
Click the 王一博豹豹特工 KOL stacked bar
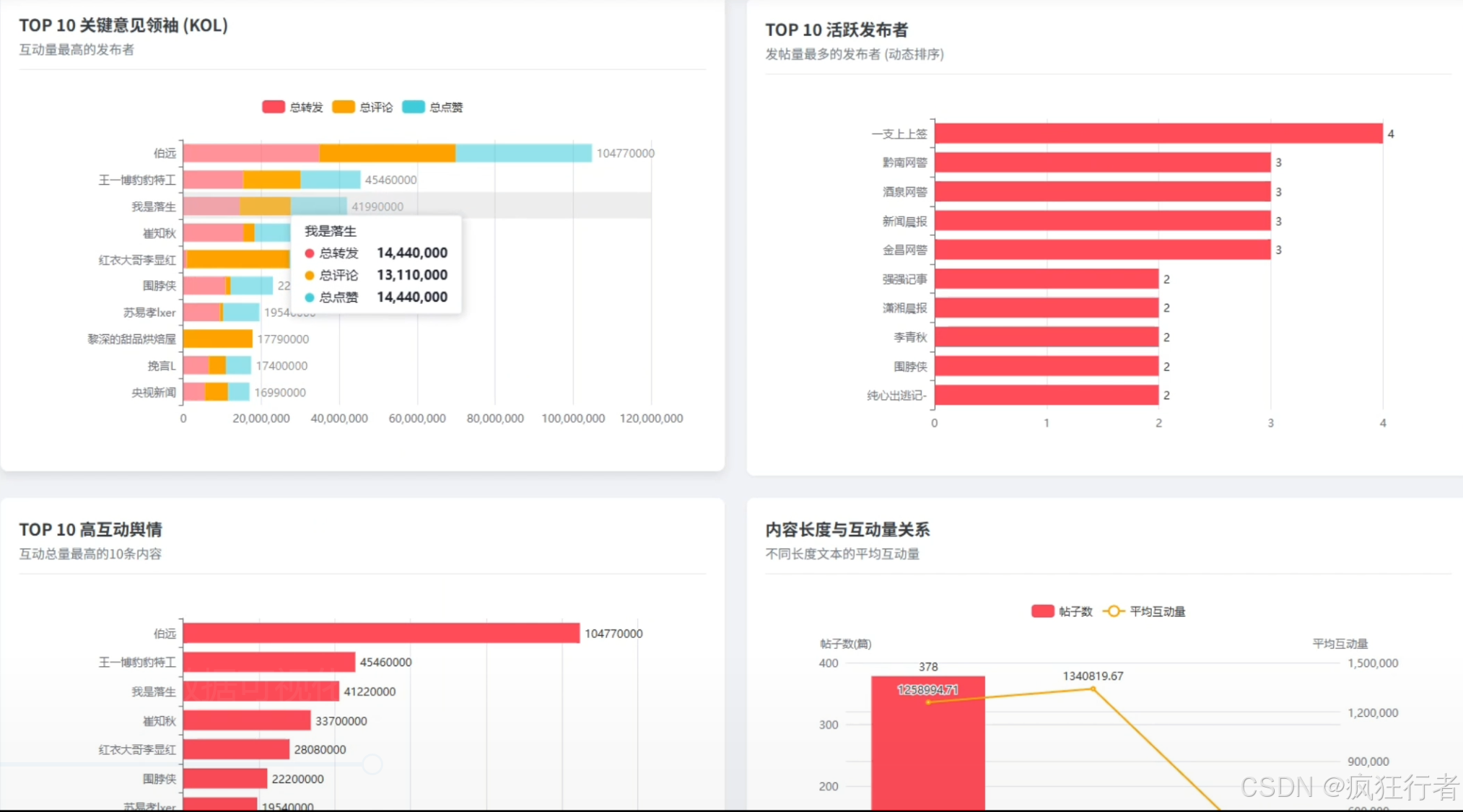point(271,180)
